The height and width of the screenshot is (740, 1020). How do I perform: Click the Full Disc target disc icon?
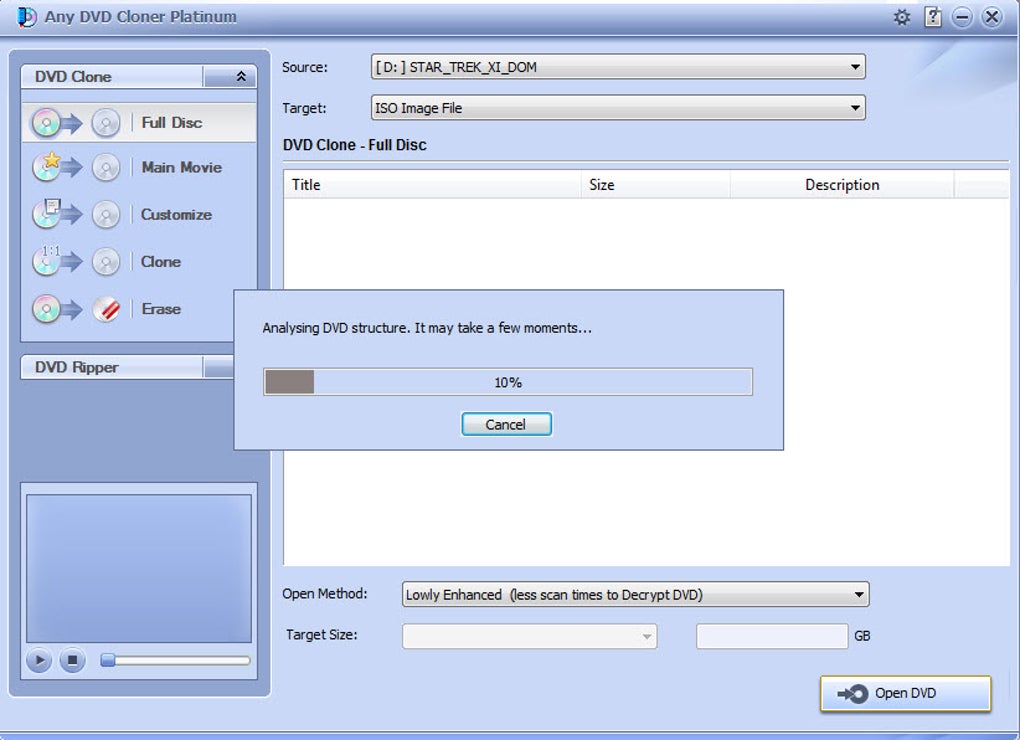[x=106, y=122]
